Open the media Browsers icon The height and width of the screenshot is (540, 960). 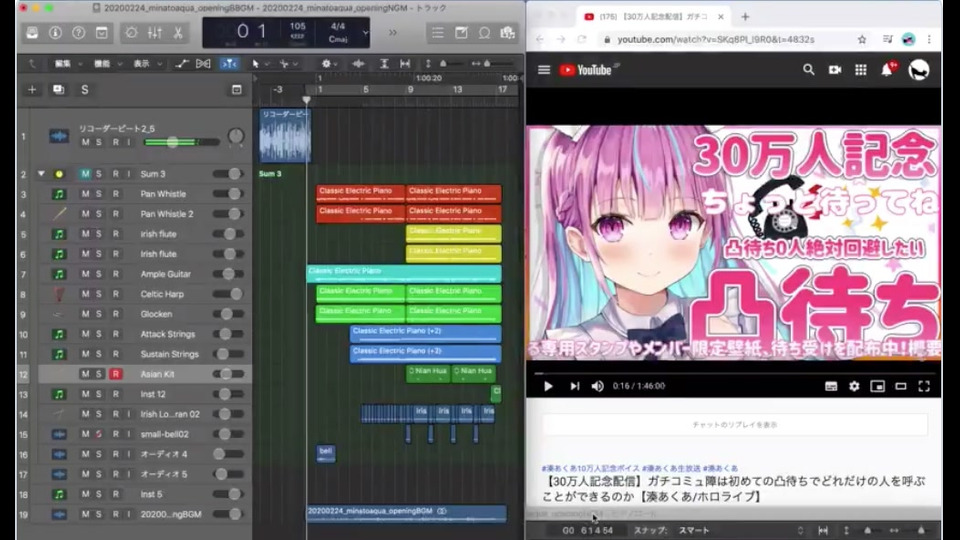508,32
